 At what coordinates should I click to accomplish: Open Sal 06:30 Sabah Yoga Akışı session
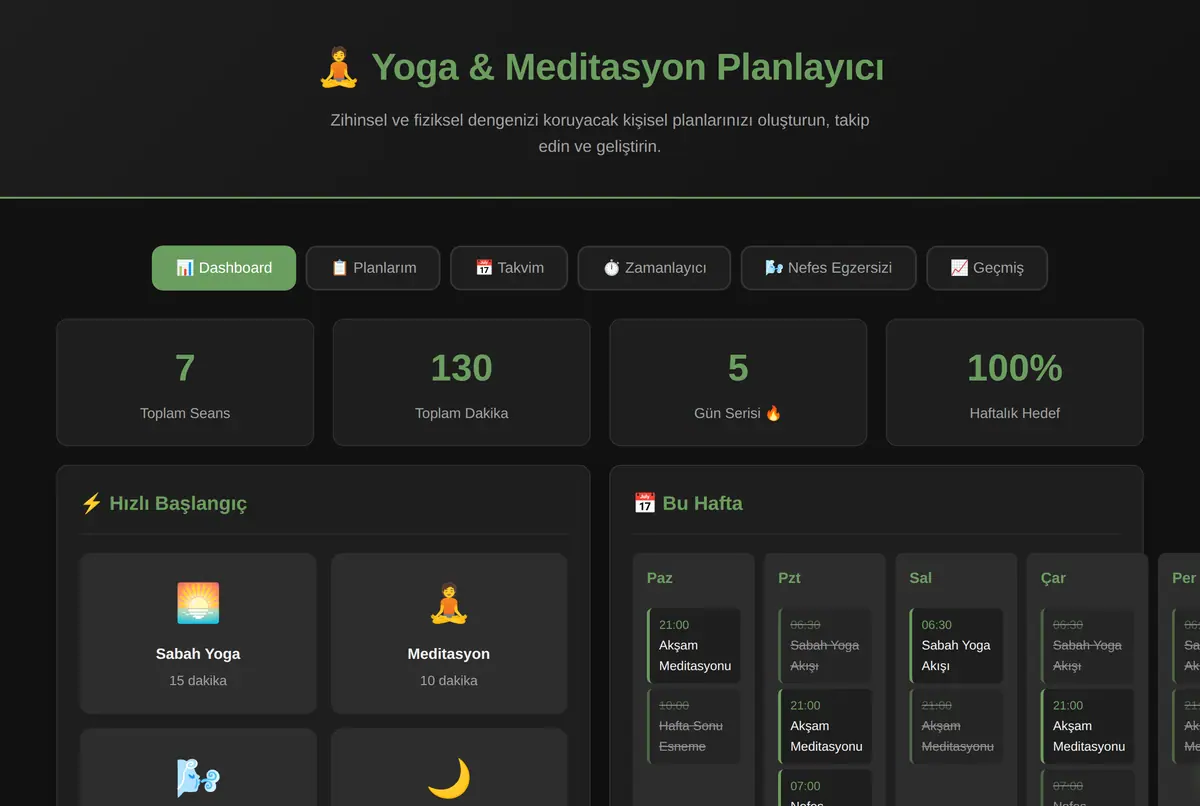(x=956, y=645)
